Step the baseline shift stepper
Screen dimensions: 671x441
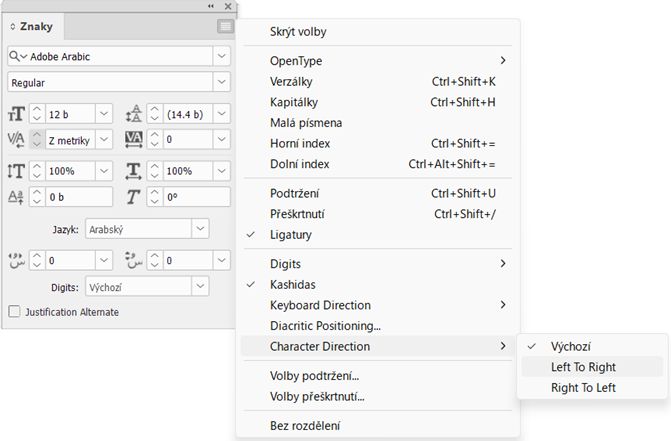[x=37, y=197]
